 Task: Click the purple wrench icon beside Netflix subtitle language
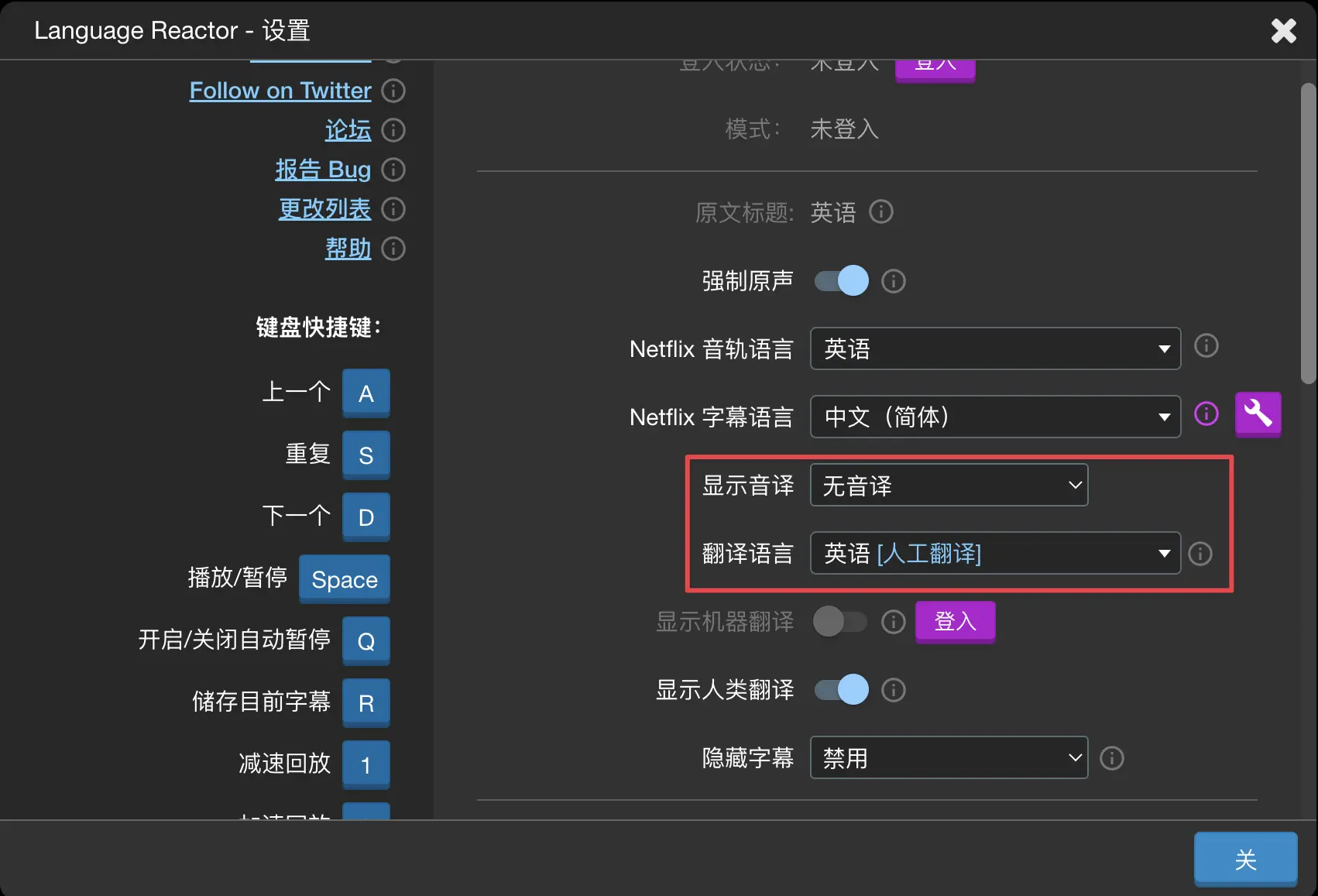(1258, 414)
